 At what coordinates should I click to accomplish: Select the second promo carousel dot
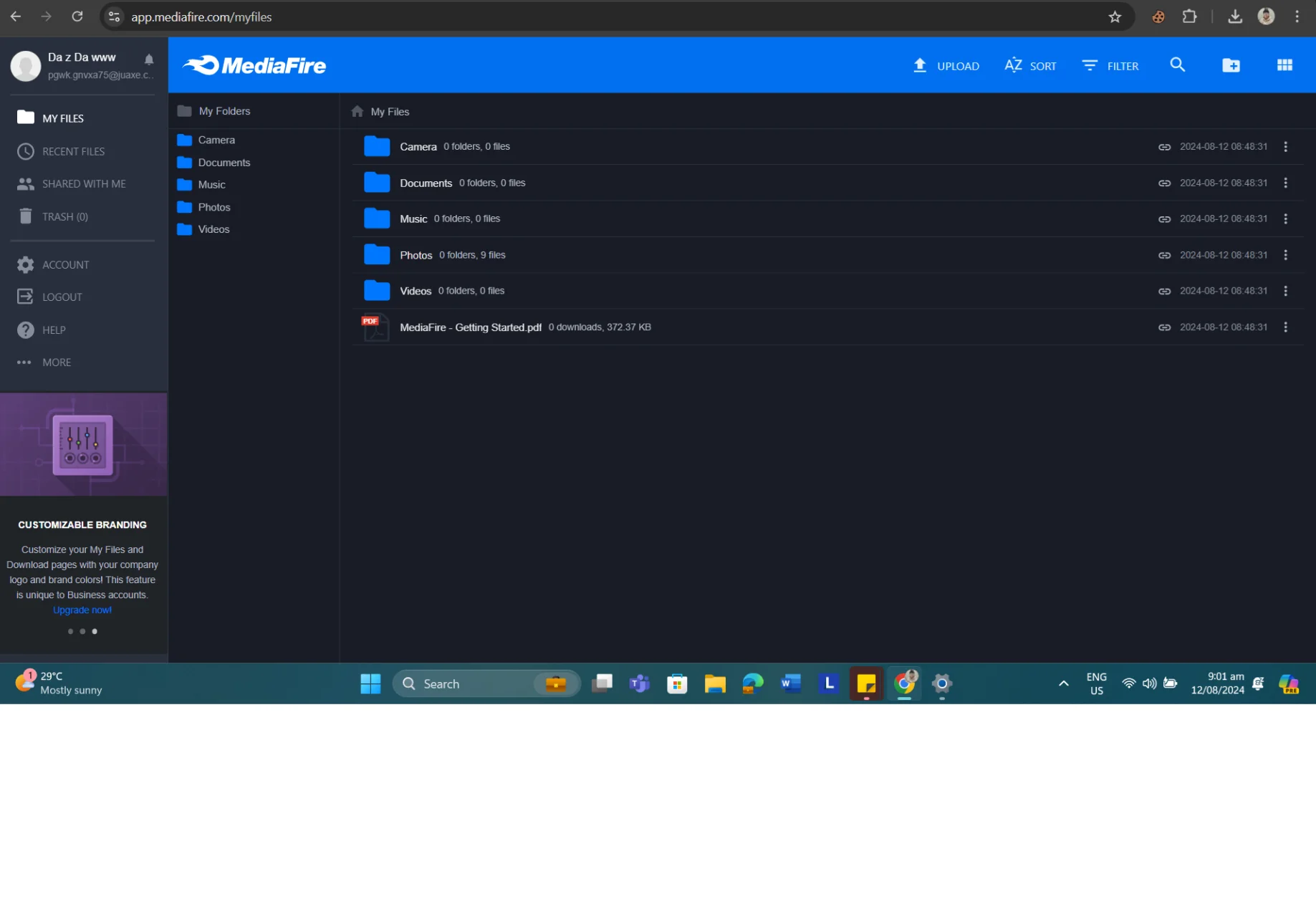point(82,631)
